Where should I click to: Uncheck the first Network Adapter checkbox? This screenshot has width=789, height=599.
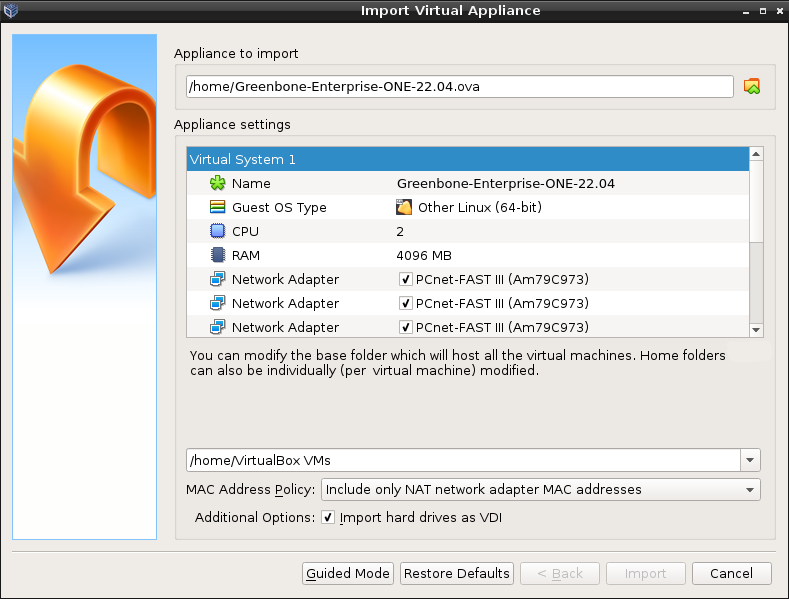(x=406, y=280)
